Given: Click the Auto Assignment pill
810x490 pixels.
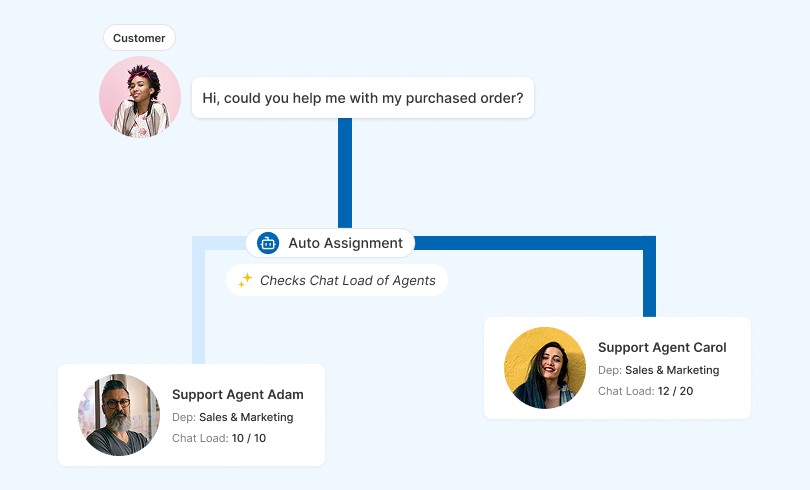Looking at the screenshot, I should [x=330, y=243].
